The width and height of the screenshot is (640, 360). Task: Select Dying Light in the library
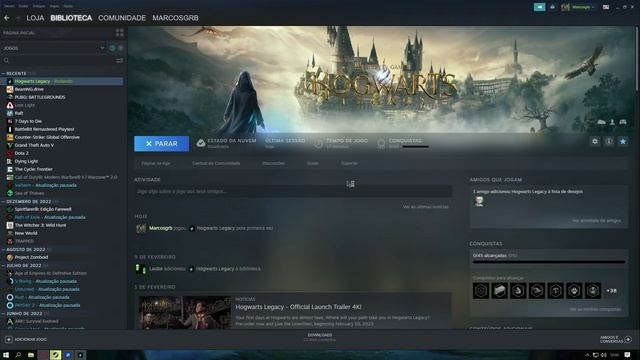coord(26,161)
